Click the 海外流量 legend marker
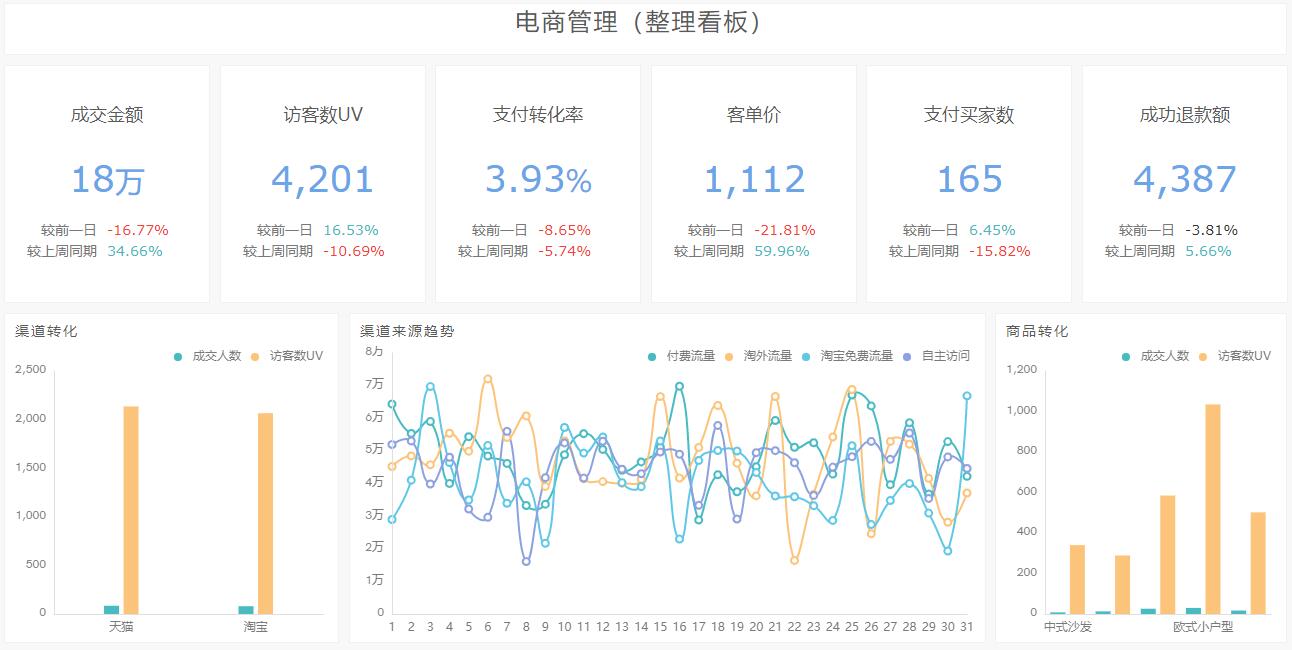This screenshot has width=1292, height=650. coord(727,355)
